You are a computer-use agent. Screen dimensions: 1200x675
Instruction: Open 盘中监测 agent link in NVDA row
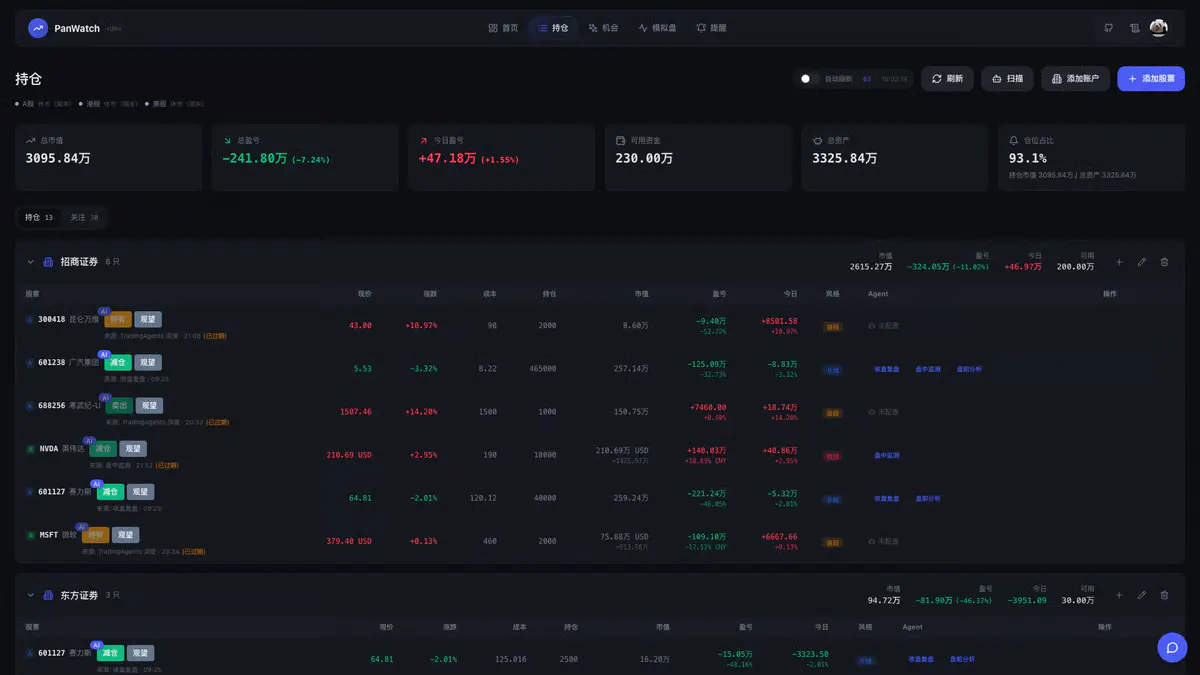click(x=887, y=455)
